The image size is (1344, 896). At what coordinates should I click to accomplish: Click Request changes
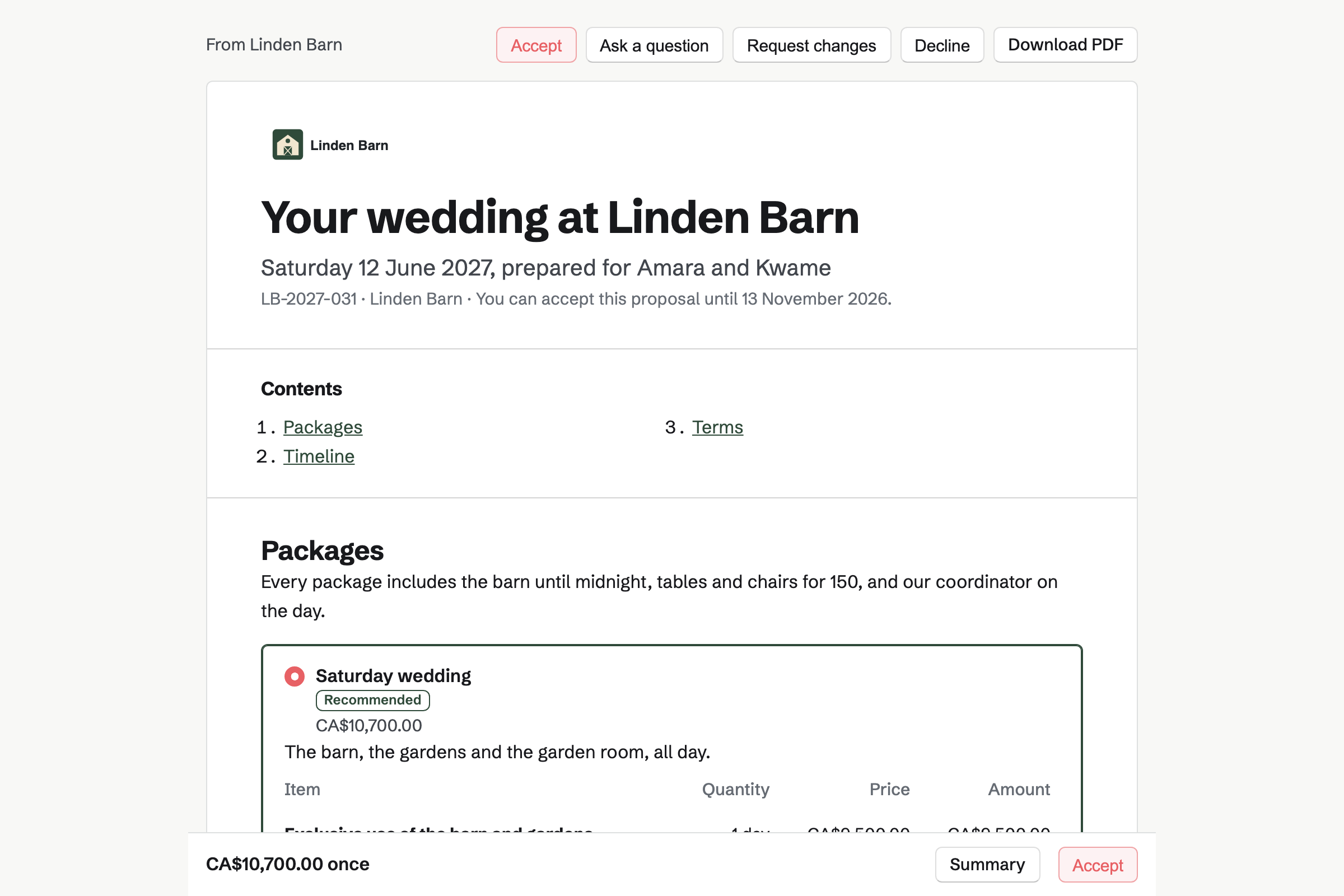(811, 45)
